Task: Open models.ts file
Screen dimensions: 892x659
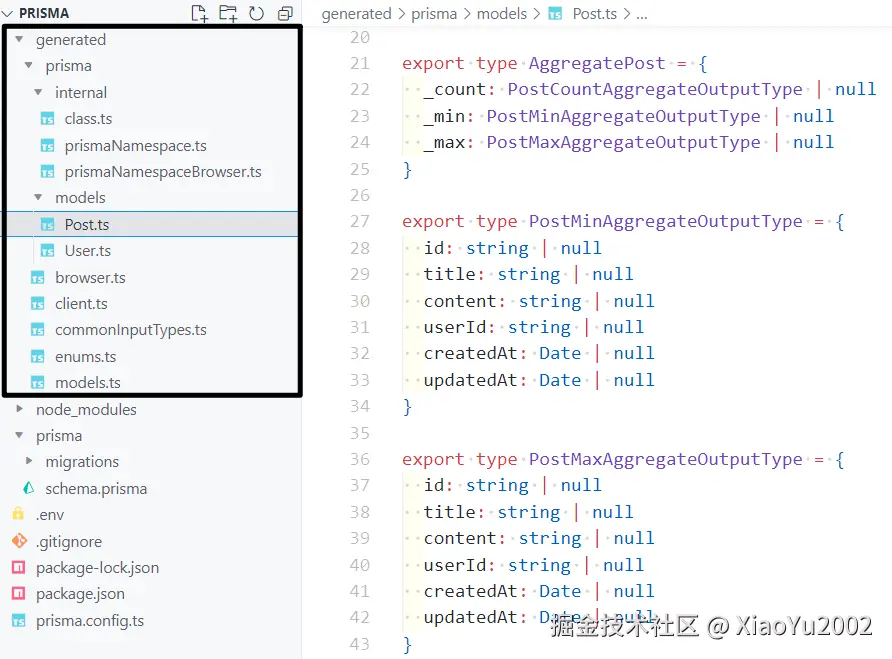Action: [88, 383]
